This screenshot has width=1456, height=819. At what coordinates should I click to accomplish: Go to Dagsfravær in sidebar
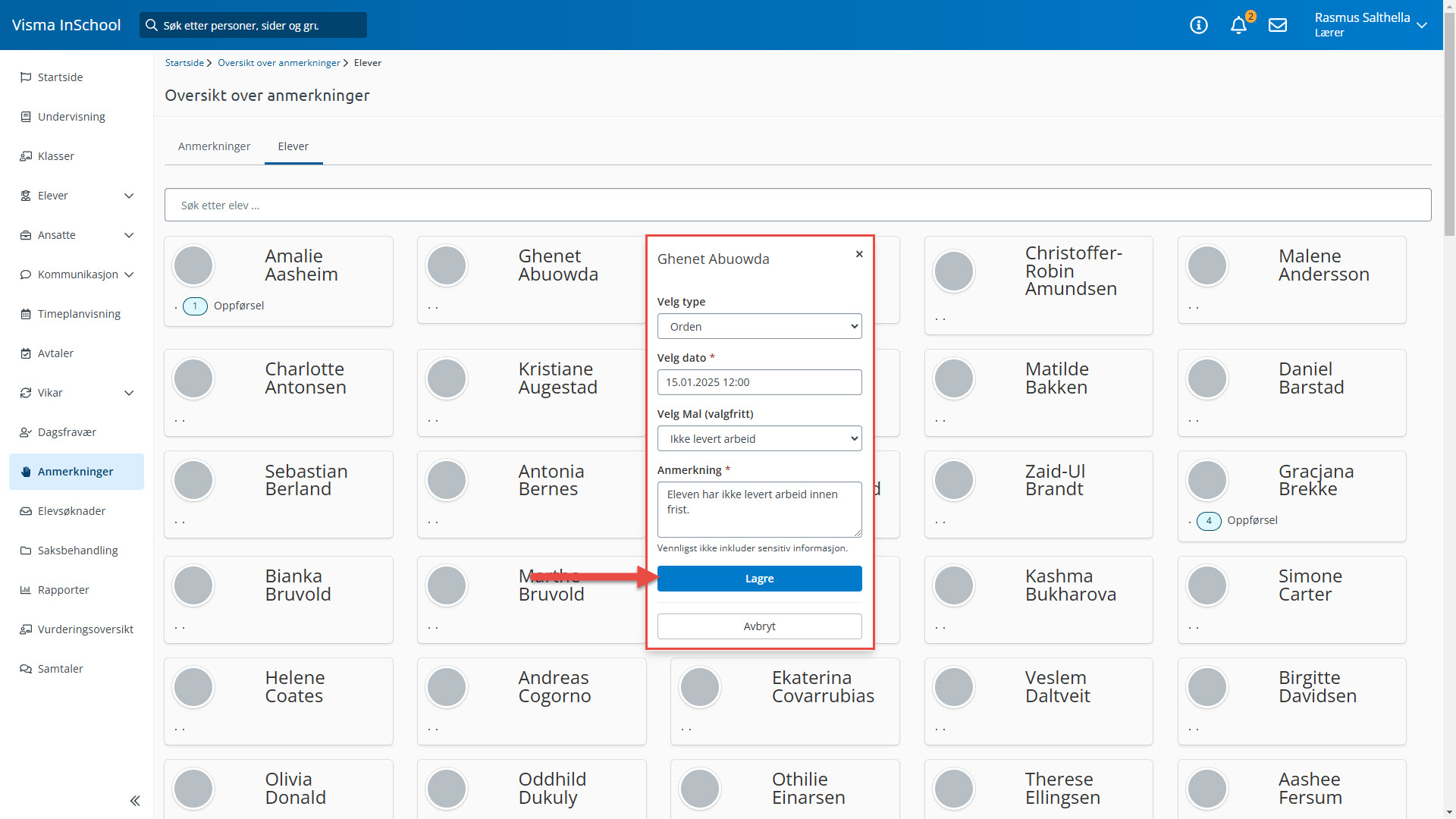[x=67, y=432]
